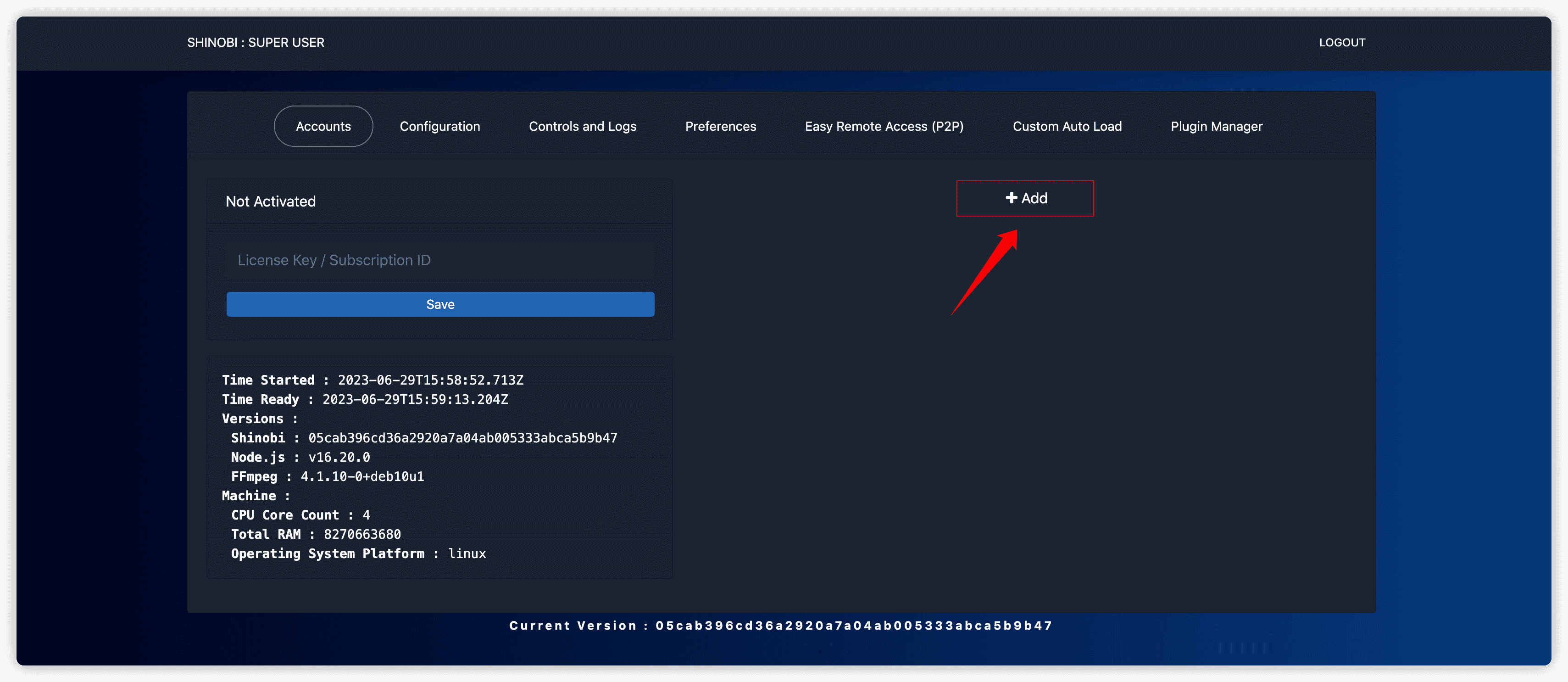
Task: Click the Operating System Platform line
Action: [358, 553]
